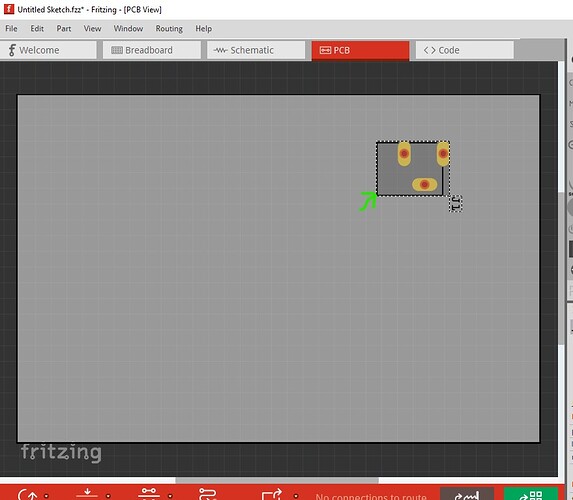Switch to the Schematic tab

(256, 50)
